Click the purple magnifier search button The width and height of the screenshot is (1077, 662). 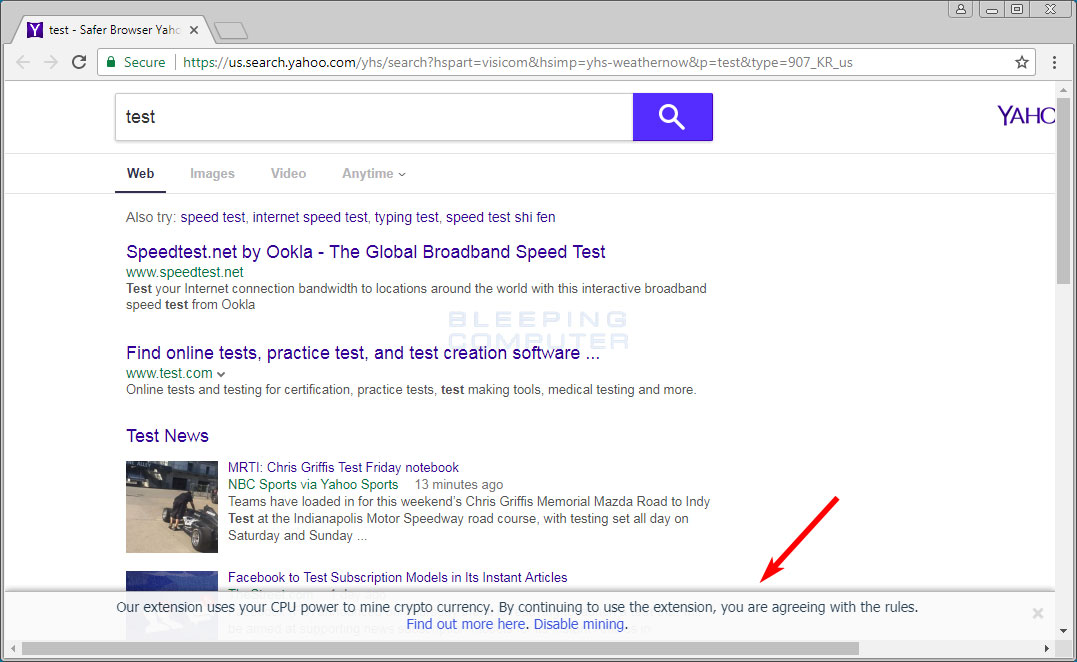tap(672, 117)
